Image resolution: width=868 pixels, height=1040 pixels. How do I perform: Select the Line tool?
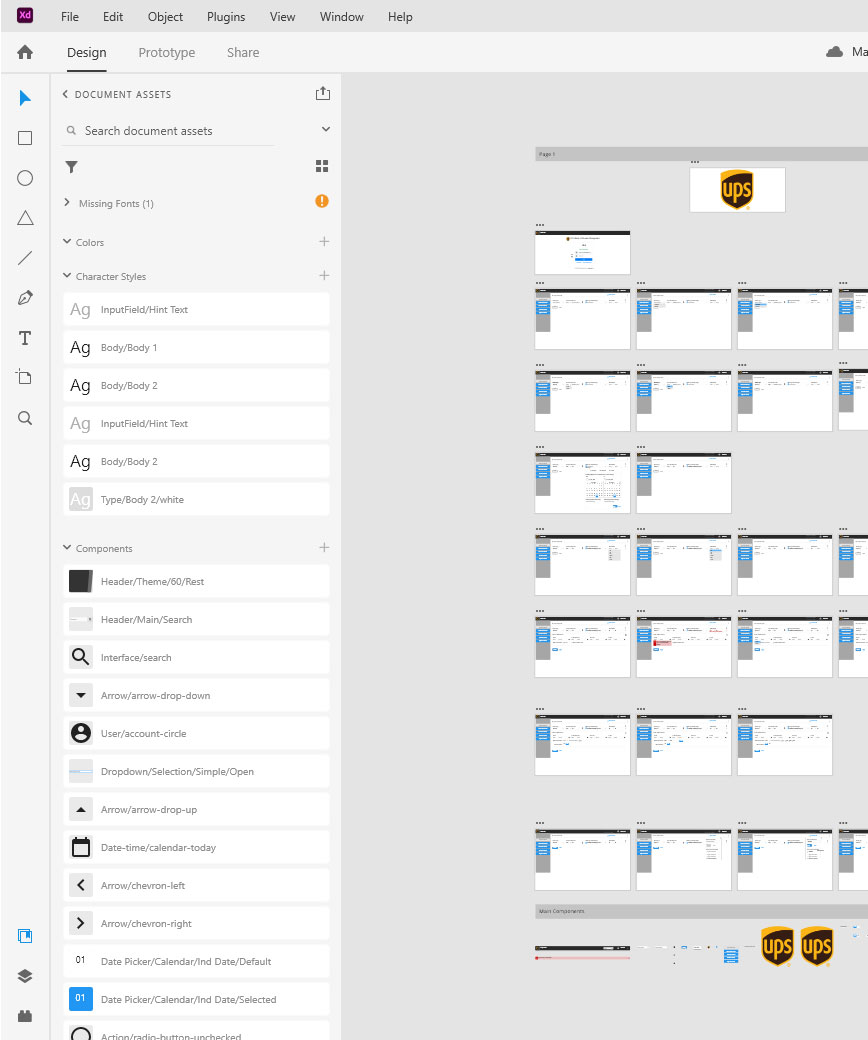pyautogui.click(x=25, y=258)
